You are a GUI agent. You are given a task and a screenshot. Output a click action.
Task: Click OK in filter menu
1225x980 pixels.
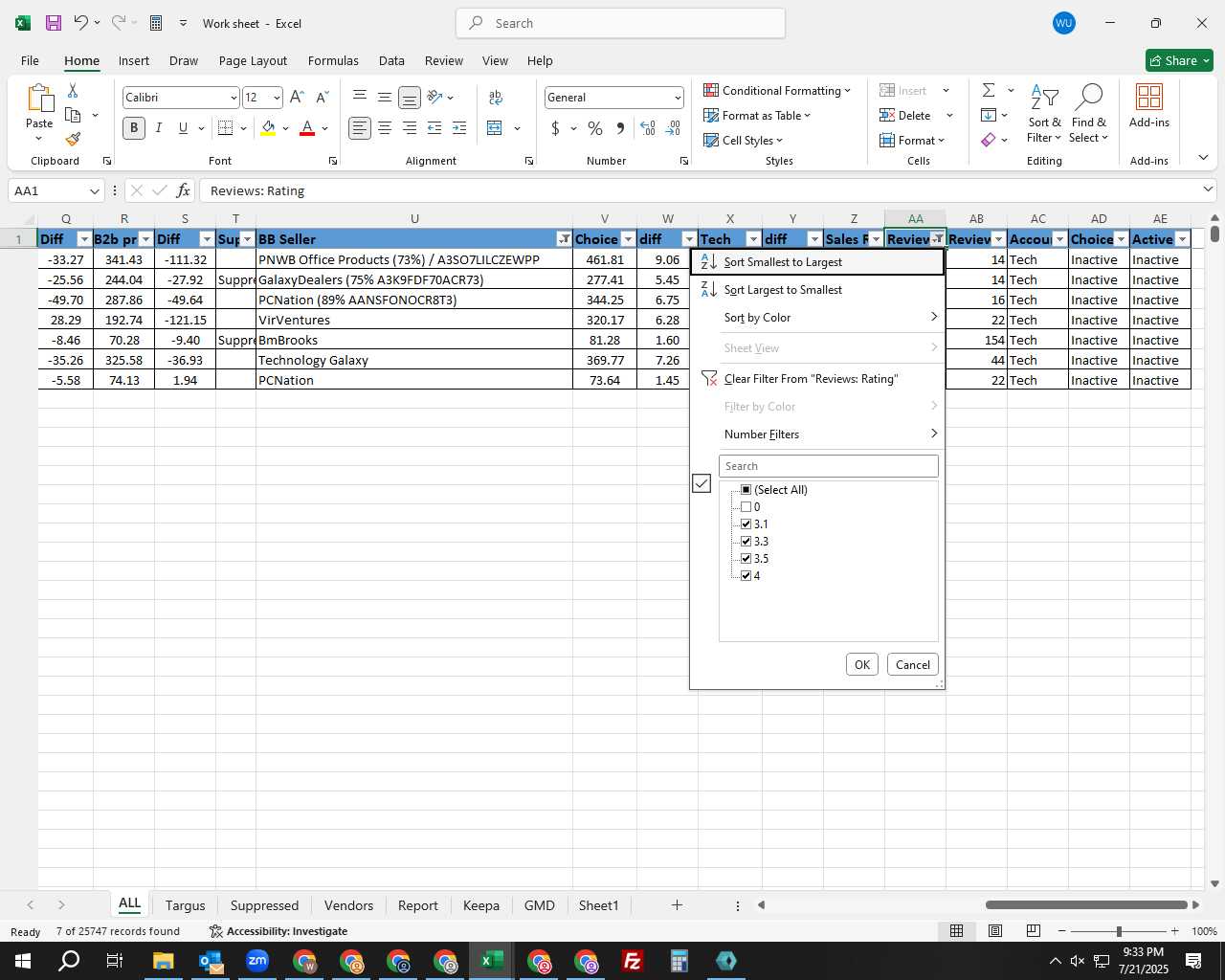click(862, 665)
